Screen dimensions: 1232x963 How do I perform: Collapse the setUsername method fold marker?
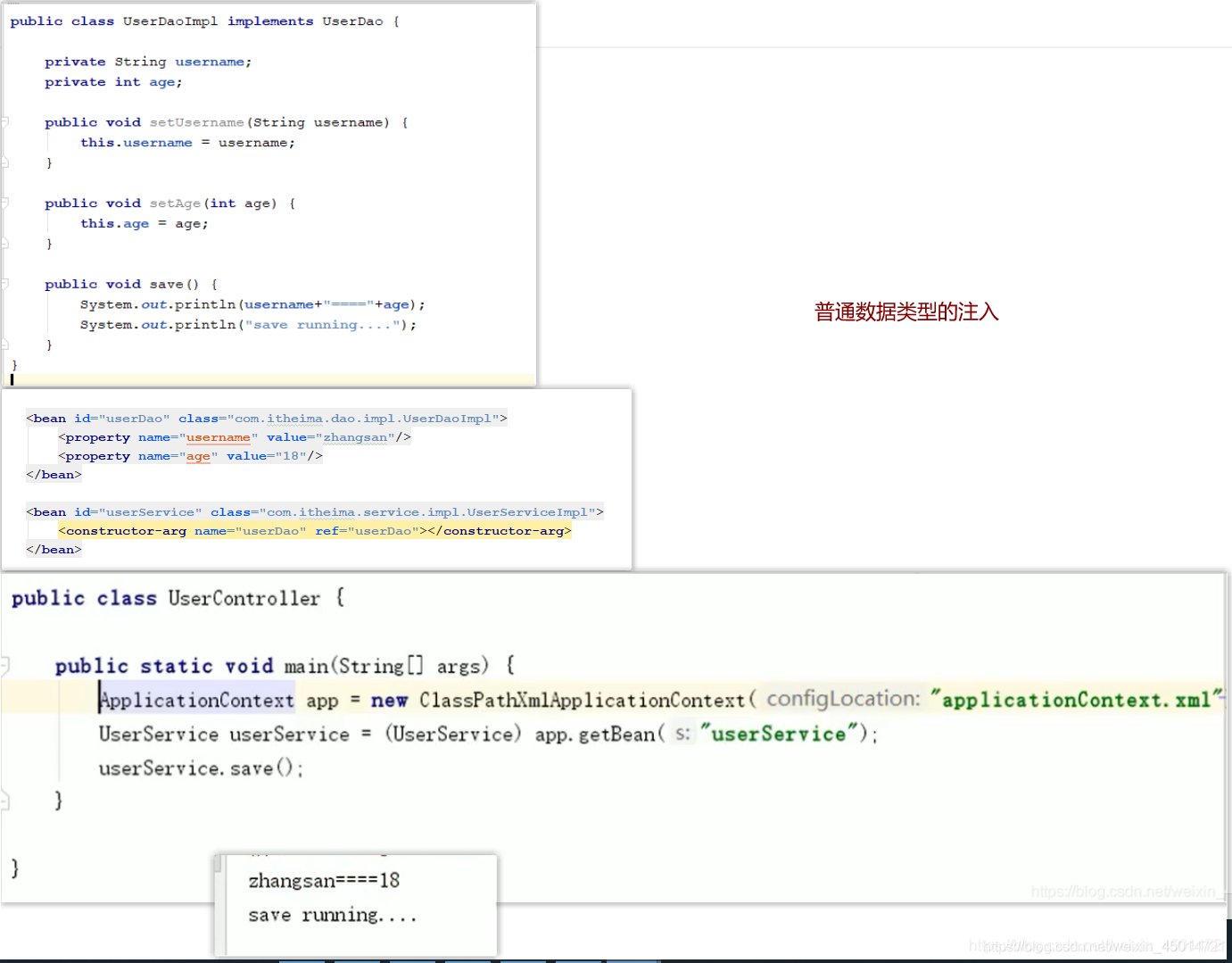tap(4, 122)
